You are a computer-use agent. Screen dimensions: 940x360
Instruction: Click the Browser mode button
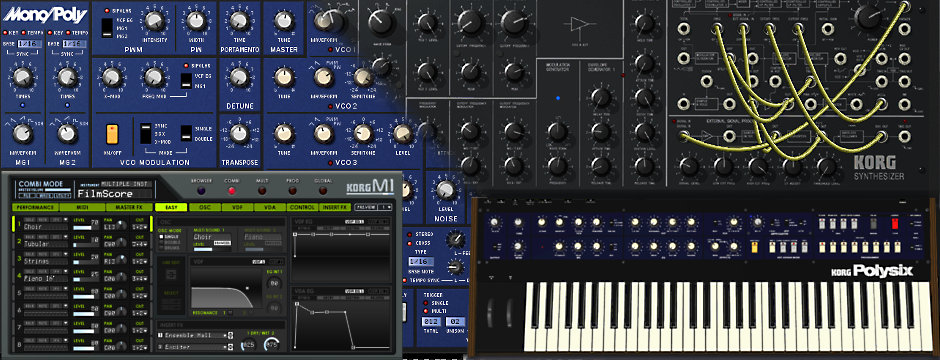coord(201,190)
